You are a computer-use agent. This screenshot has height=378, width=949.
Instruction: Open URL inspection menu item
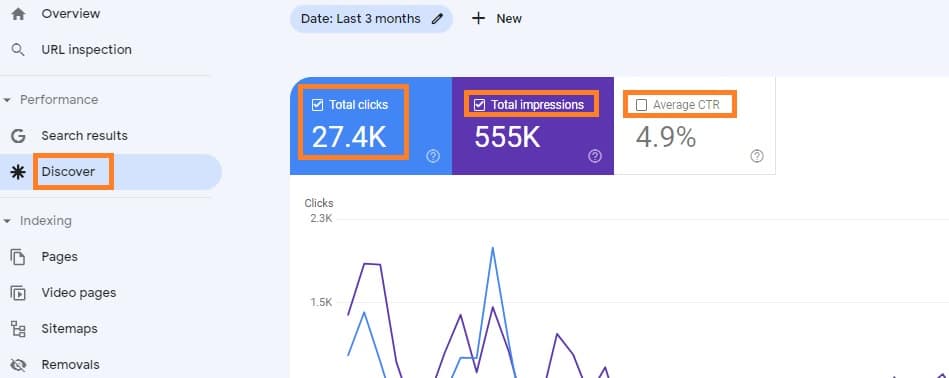pyautogui.click(x=87, y=50)
